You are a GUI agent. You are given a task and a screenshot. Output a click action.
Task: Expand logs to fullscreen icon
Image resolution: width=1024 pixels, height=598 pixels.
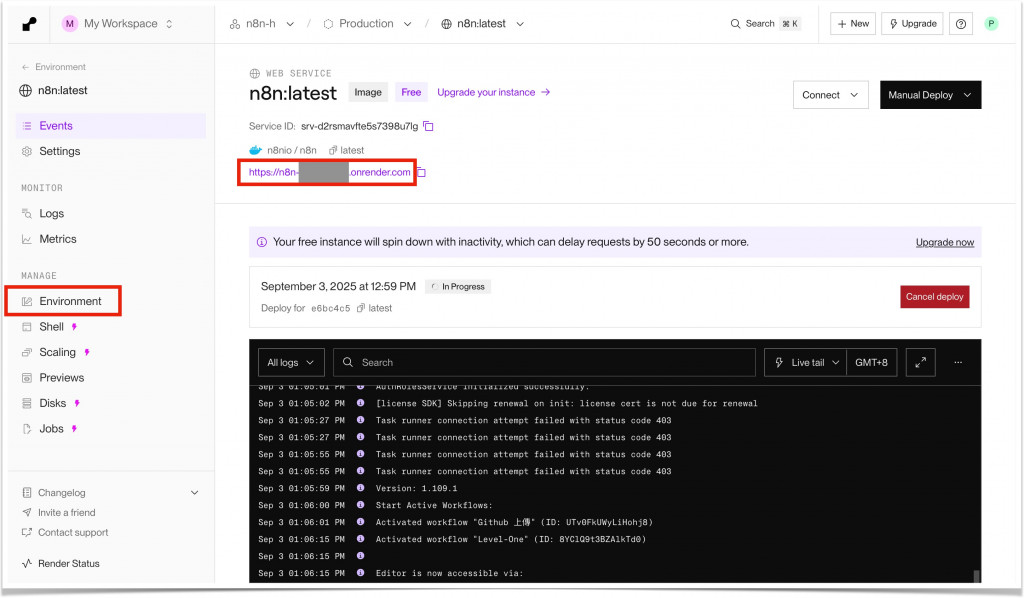(x=920, y=362)
